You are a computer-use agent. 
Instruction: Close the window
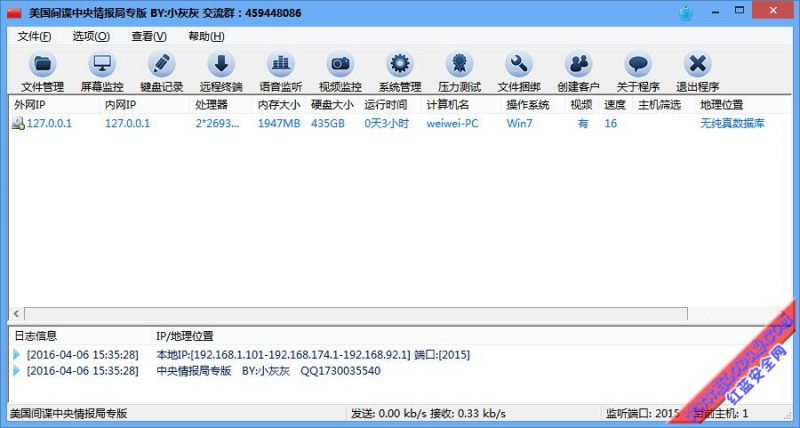773,10
